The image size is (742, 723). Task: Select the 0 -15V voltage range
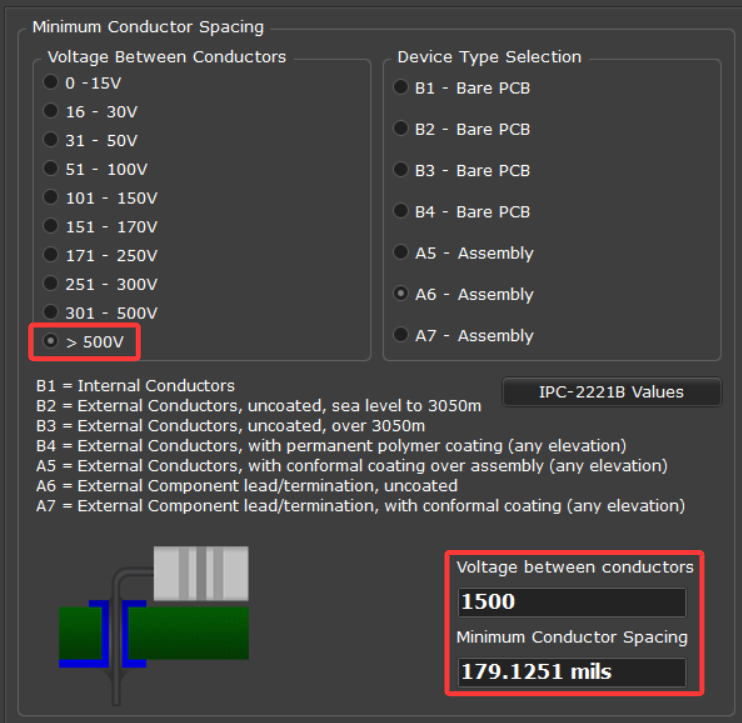click(x=82, y=83)
